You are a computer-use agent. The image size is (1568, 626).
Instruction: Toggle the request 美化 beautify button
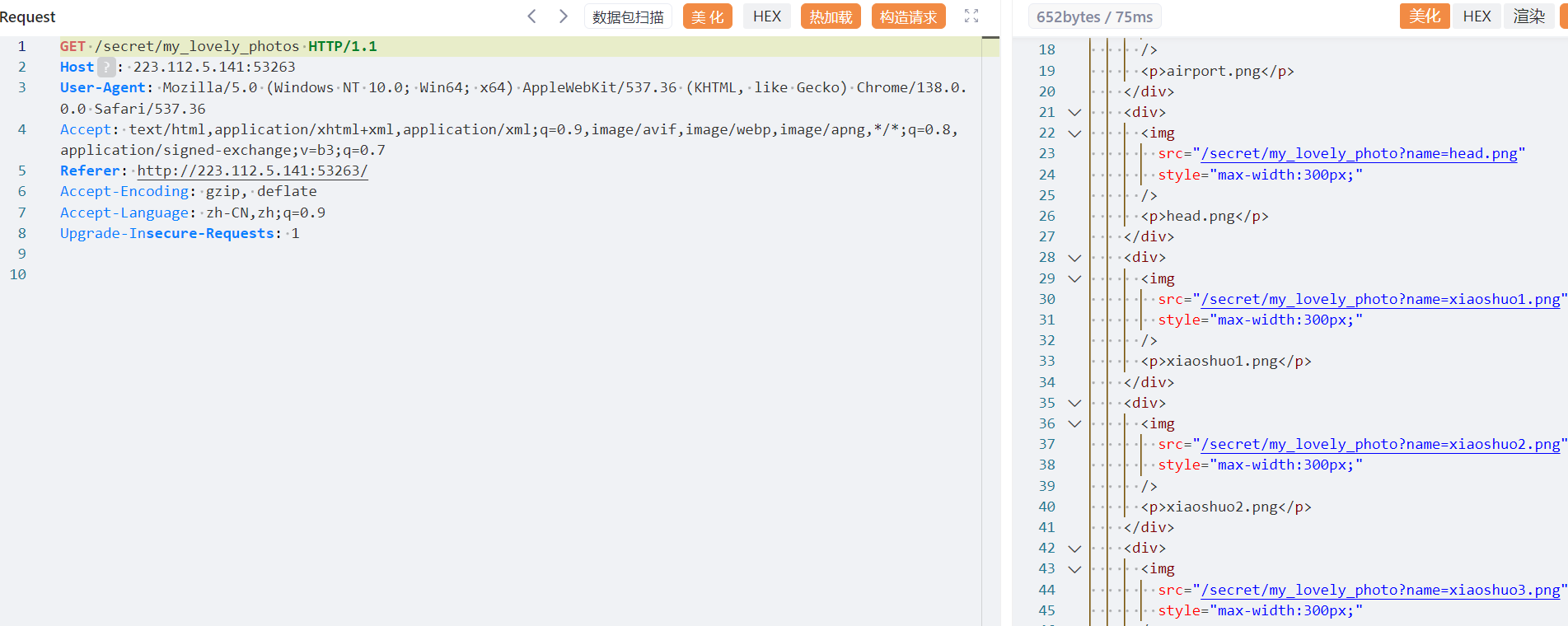707,16
